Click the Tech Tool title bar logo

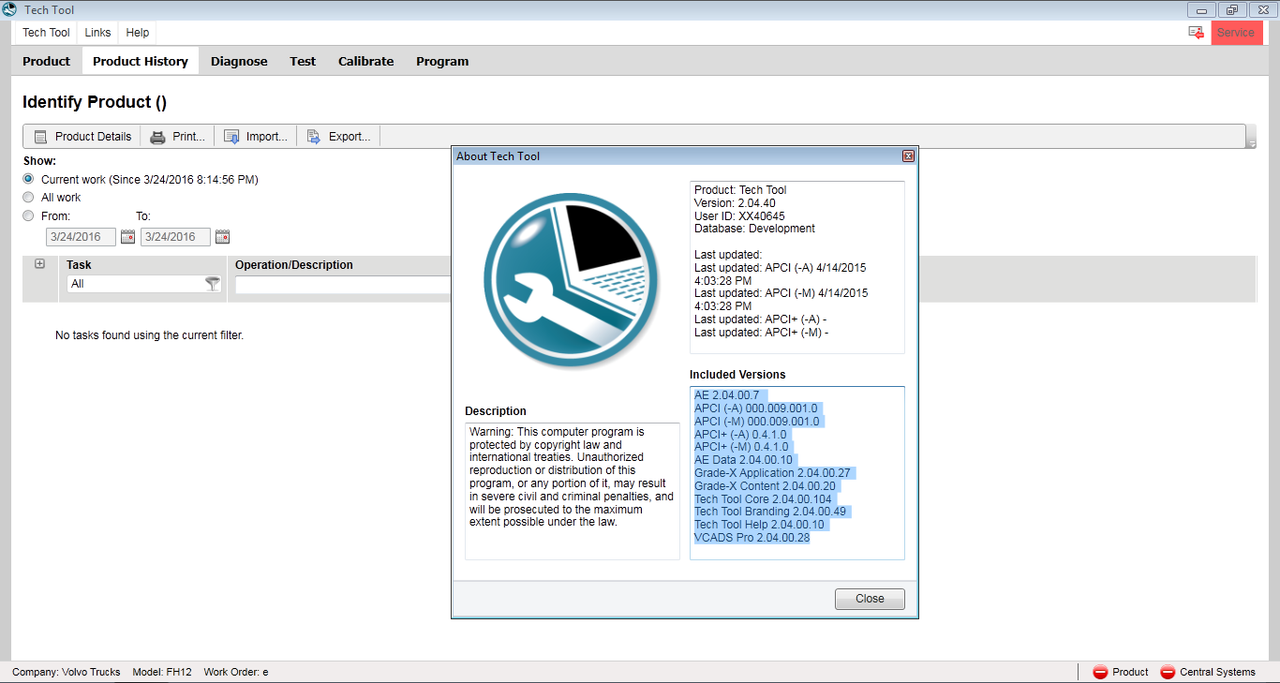pyautogui.click(x=9, y=9)
